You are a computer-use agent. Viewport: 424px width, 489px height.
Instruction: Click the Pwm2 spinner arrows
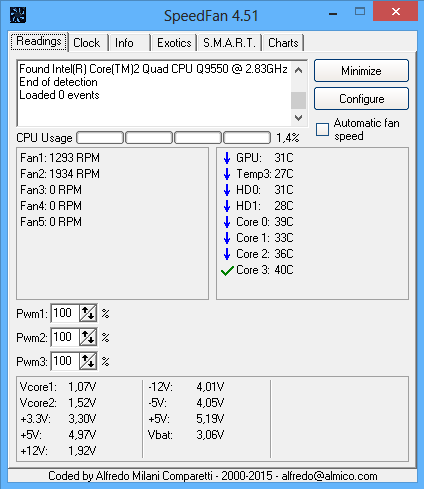click(x=88, y=337)
